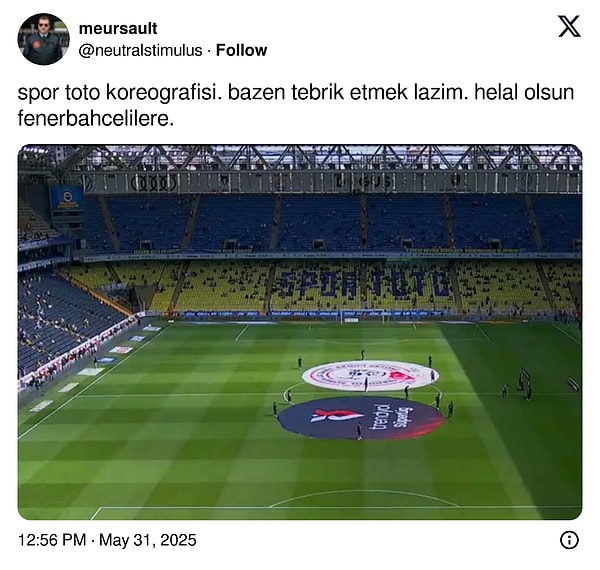The height and width of the screenshot is (570, 600).
Task: Open the 12:56 PM May 31, 2025 timestamp
Action: point(107,540)
